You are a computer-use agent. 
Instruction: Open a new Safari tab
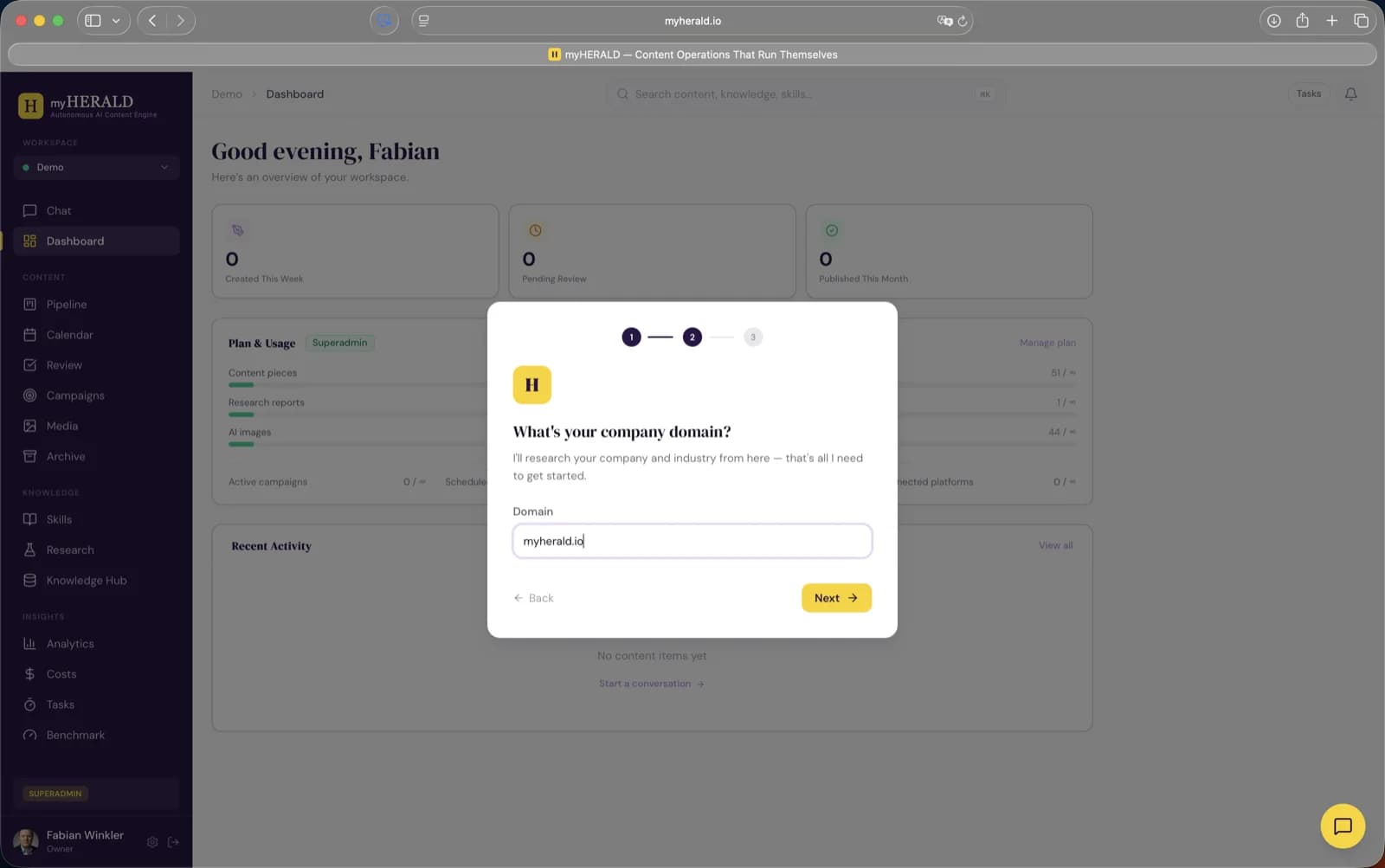pos(1331,21)
